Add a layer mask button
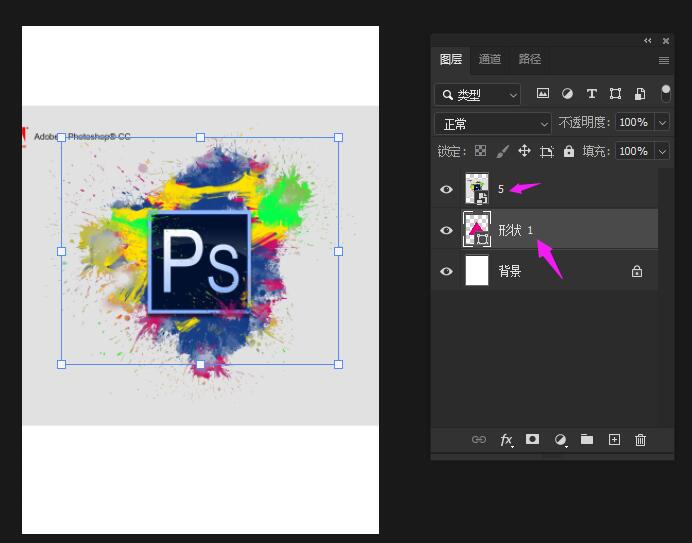Viewport: 692px width, 543px height. 532,439
